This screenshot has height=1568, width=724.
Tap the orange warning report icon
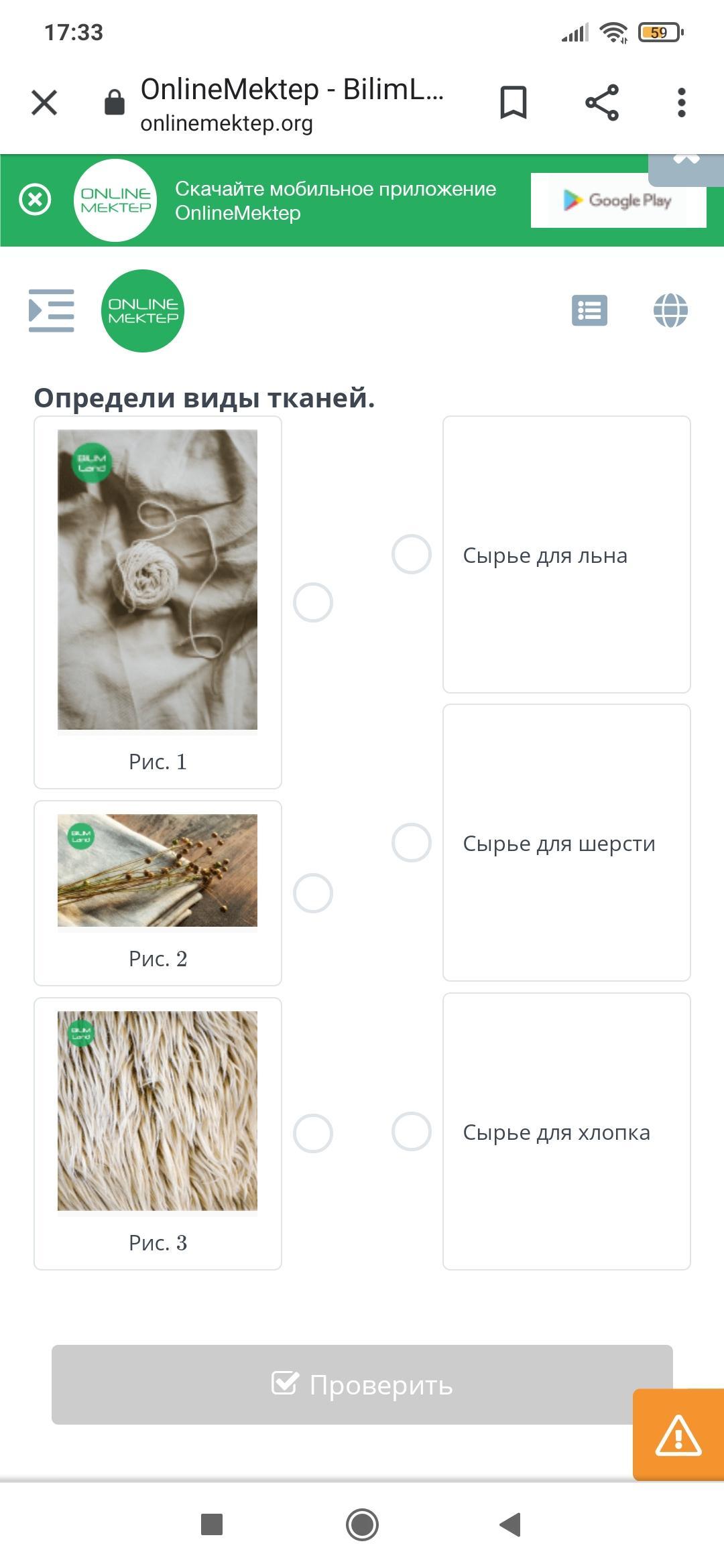[x=678, y=1435]
